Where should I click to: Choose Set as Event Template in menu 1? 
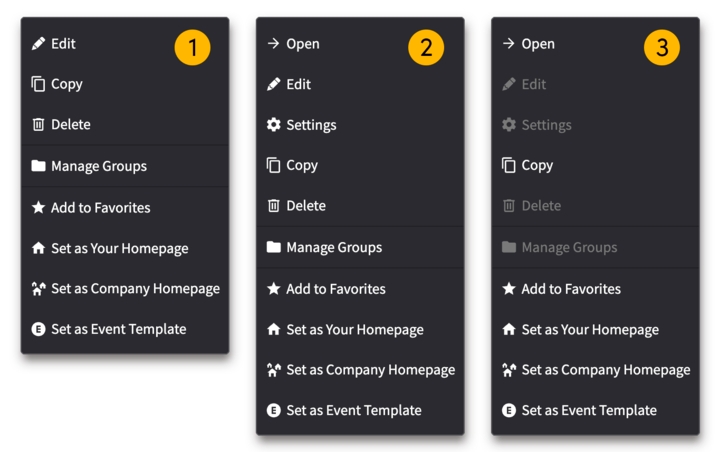point(118,329)
